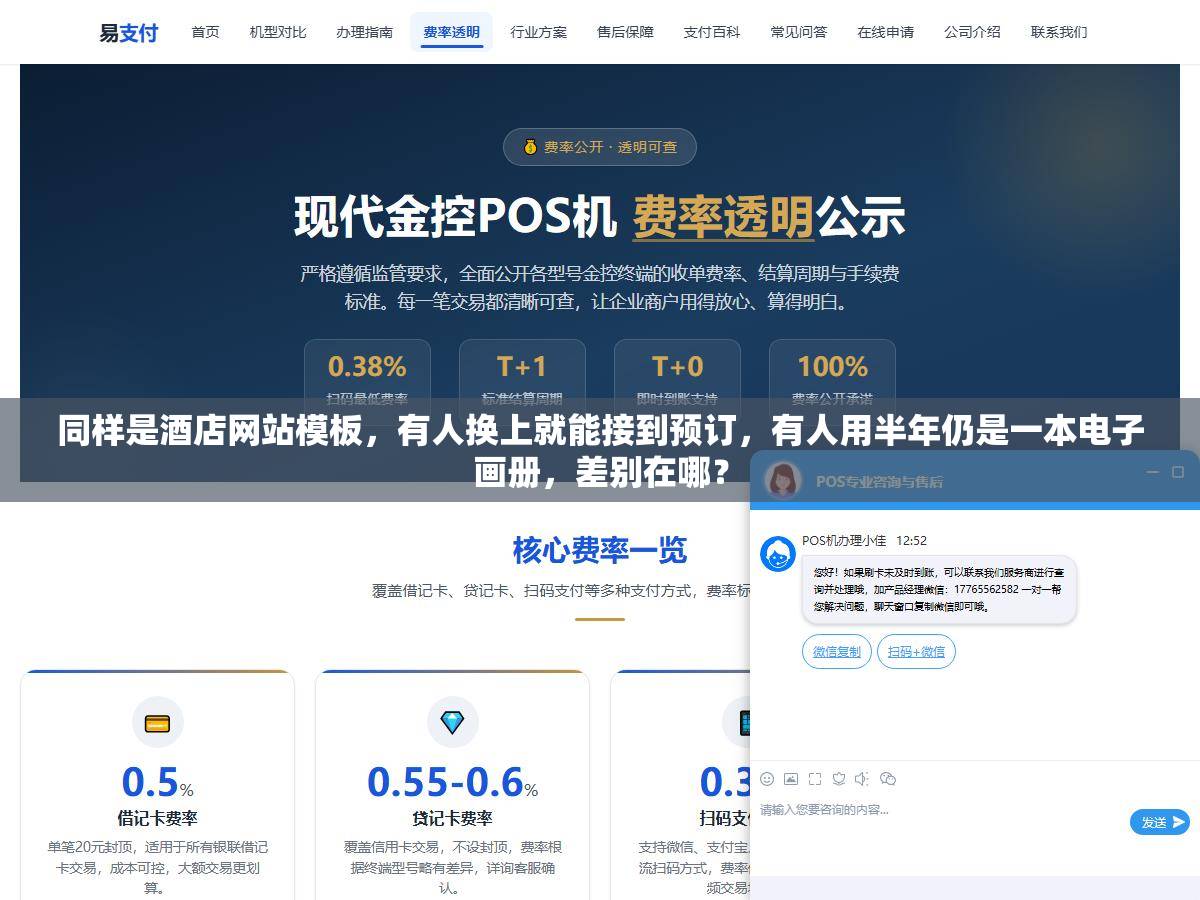
Task: Toggle the chat sound speaker icon
Action: tap(862, 779)
